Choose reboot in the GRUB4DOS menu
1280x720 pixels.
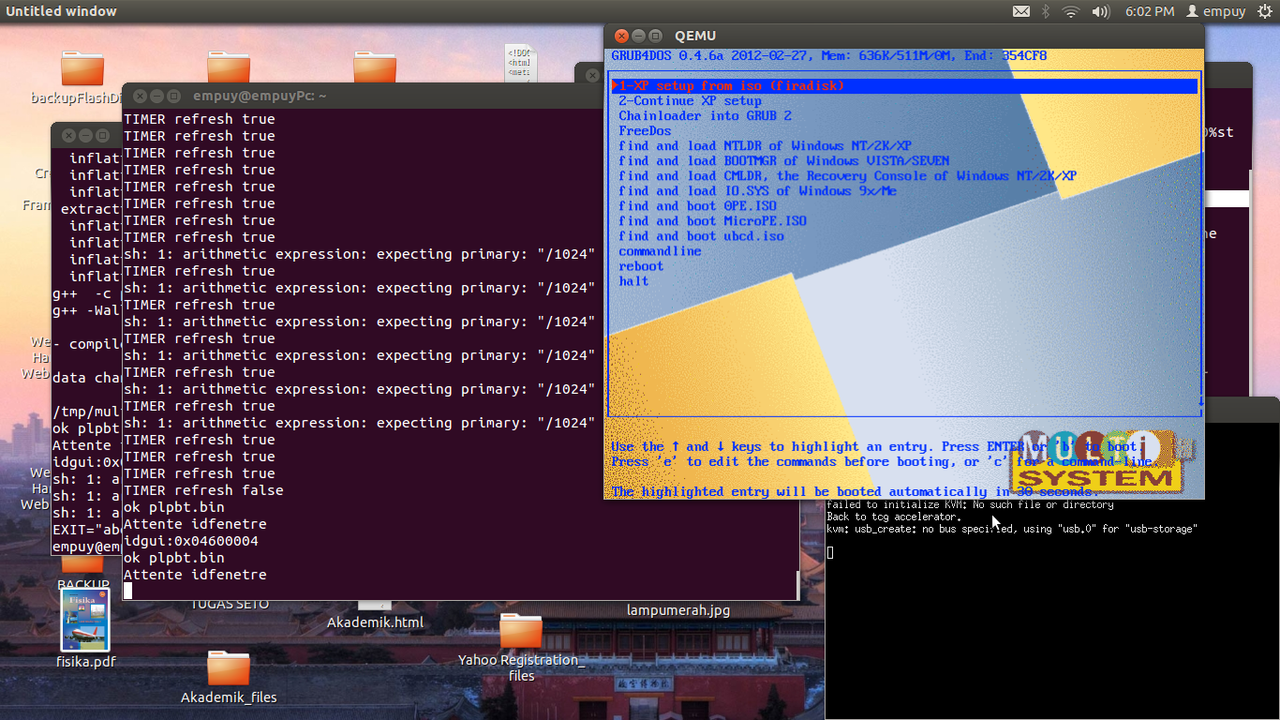(x=641, y=266)
